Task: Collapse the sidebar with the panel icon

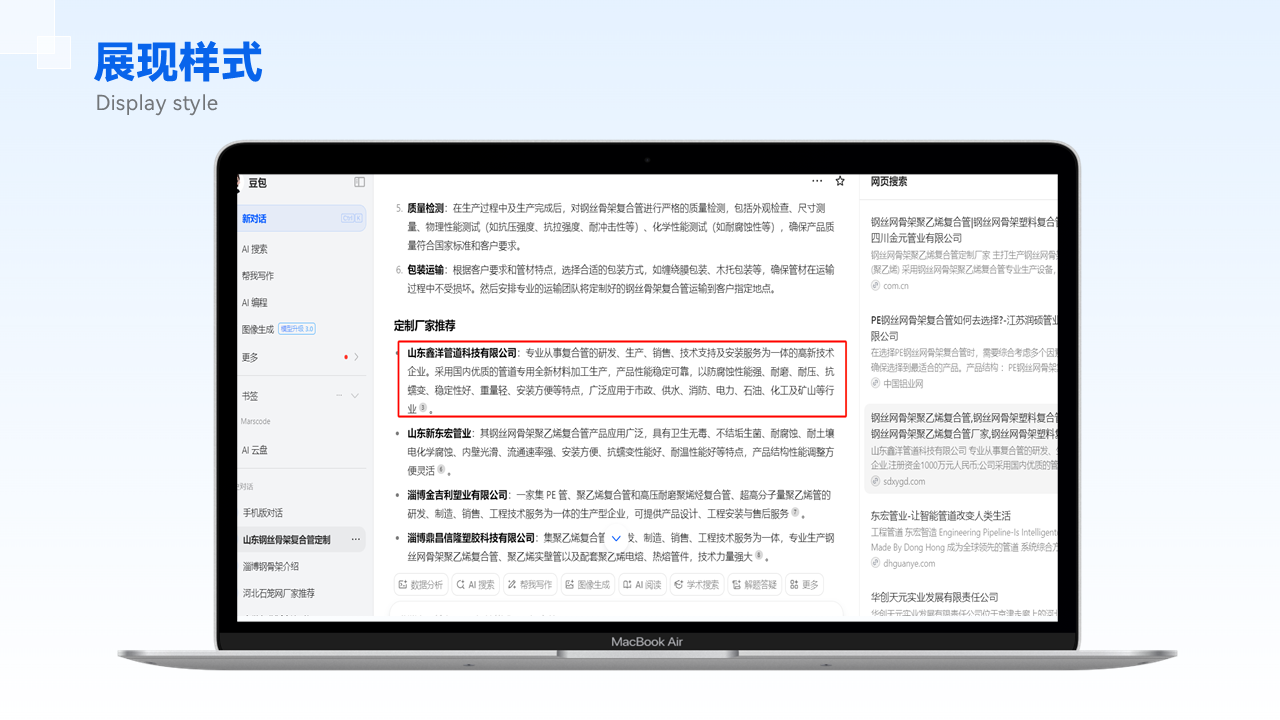Action: point(360,182)
